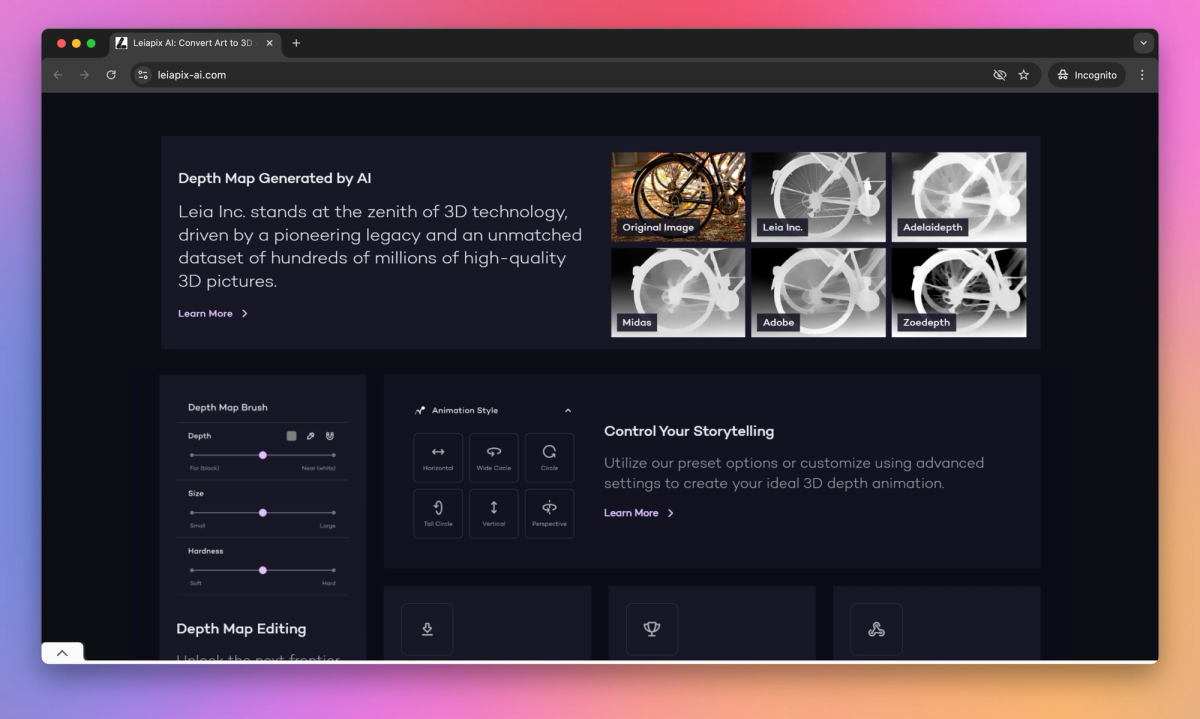Select the Vertical animation style

[x=494, y=514]
